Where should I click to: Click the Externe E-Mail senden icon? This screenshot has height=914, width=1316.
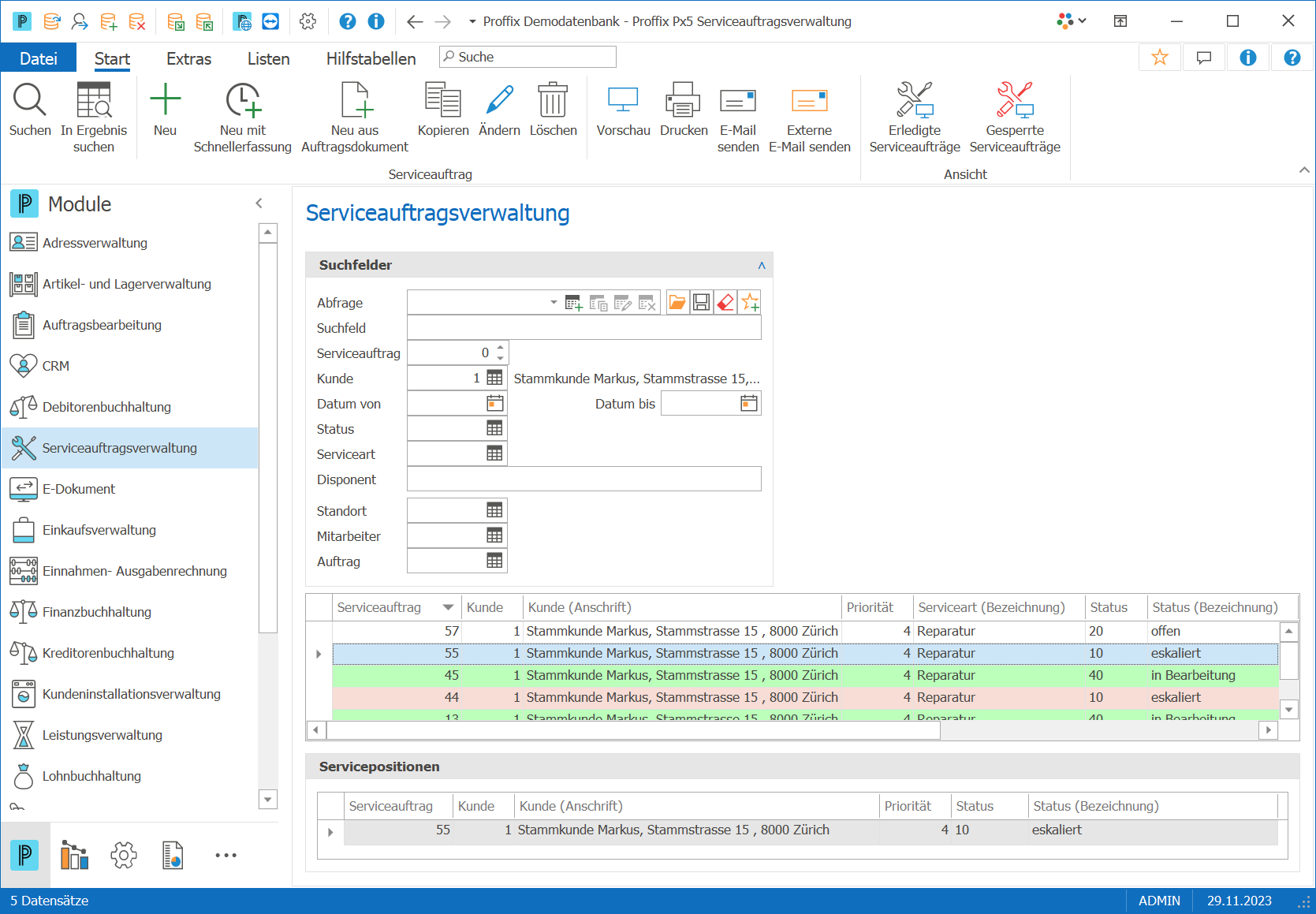coord(809,100)
